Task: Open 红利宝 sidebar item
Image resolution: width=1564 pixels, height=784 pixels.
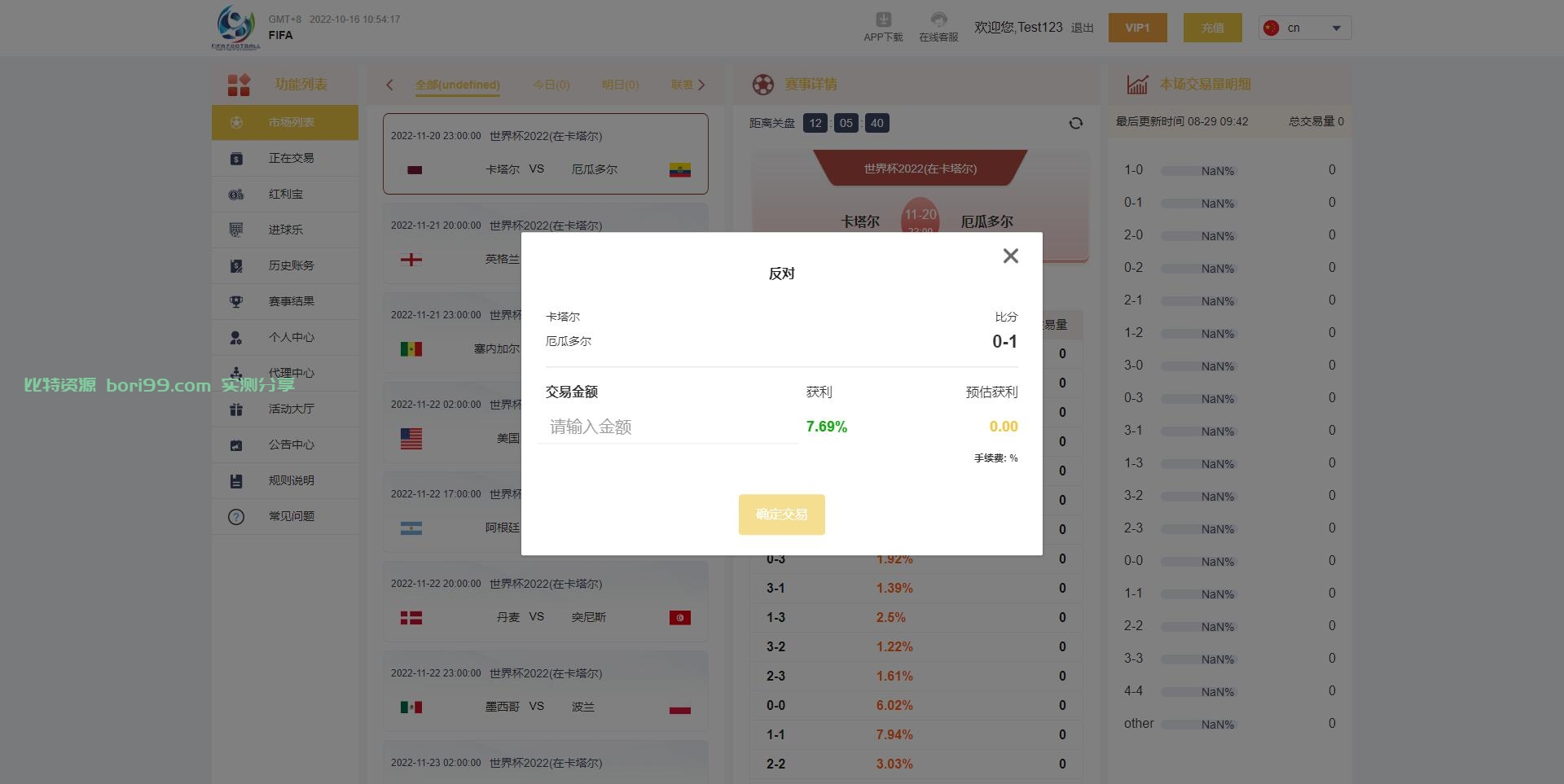Action: (x=285, y=194)
